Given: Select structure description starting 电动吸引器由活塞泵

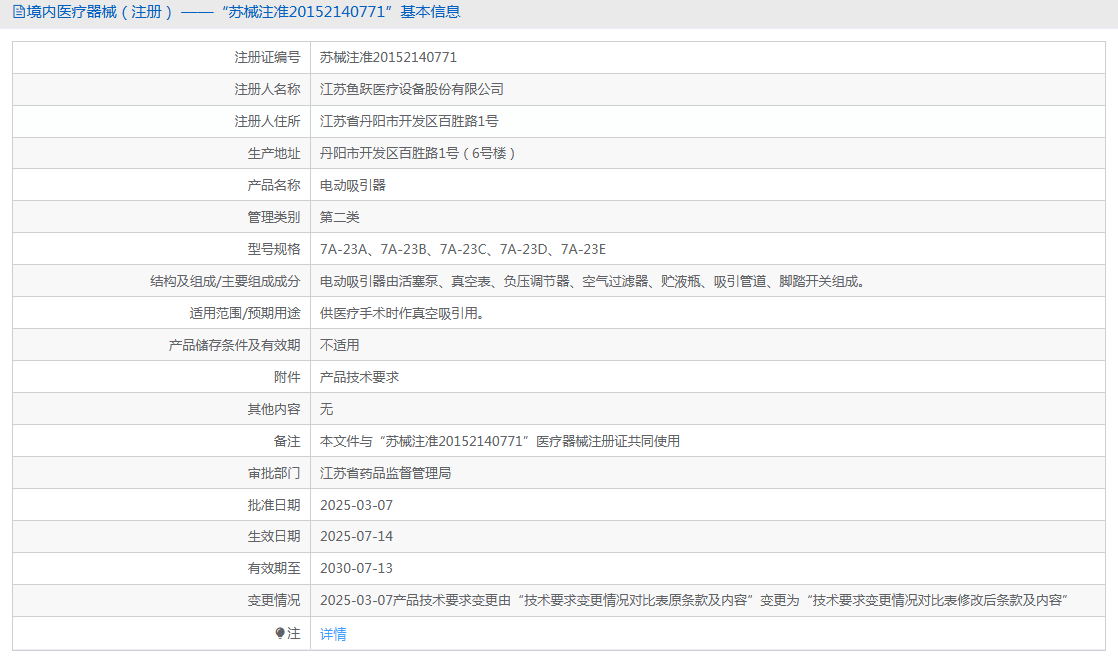Looking at the screenshot, I should (x=593, y=282).
